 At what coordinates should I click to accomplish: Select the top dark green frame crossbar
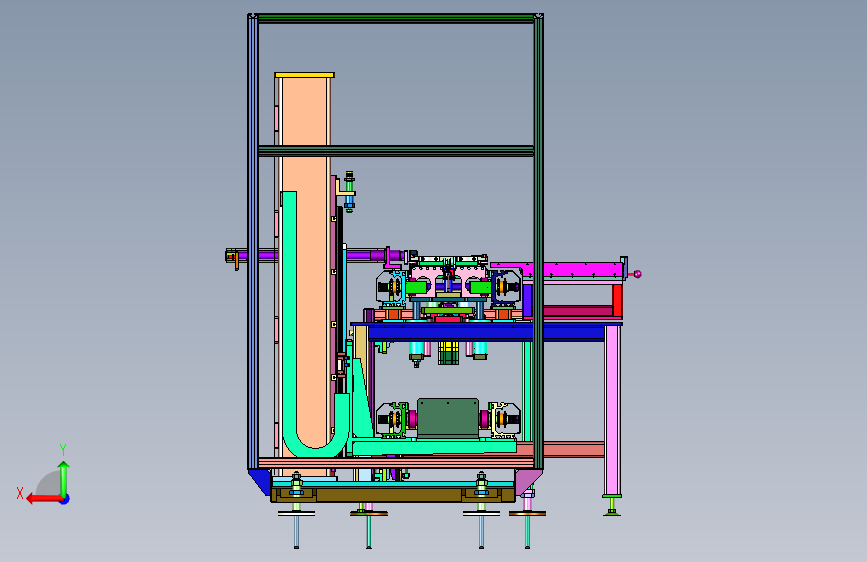[396, 19]
